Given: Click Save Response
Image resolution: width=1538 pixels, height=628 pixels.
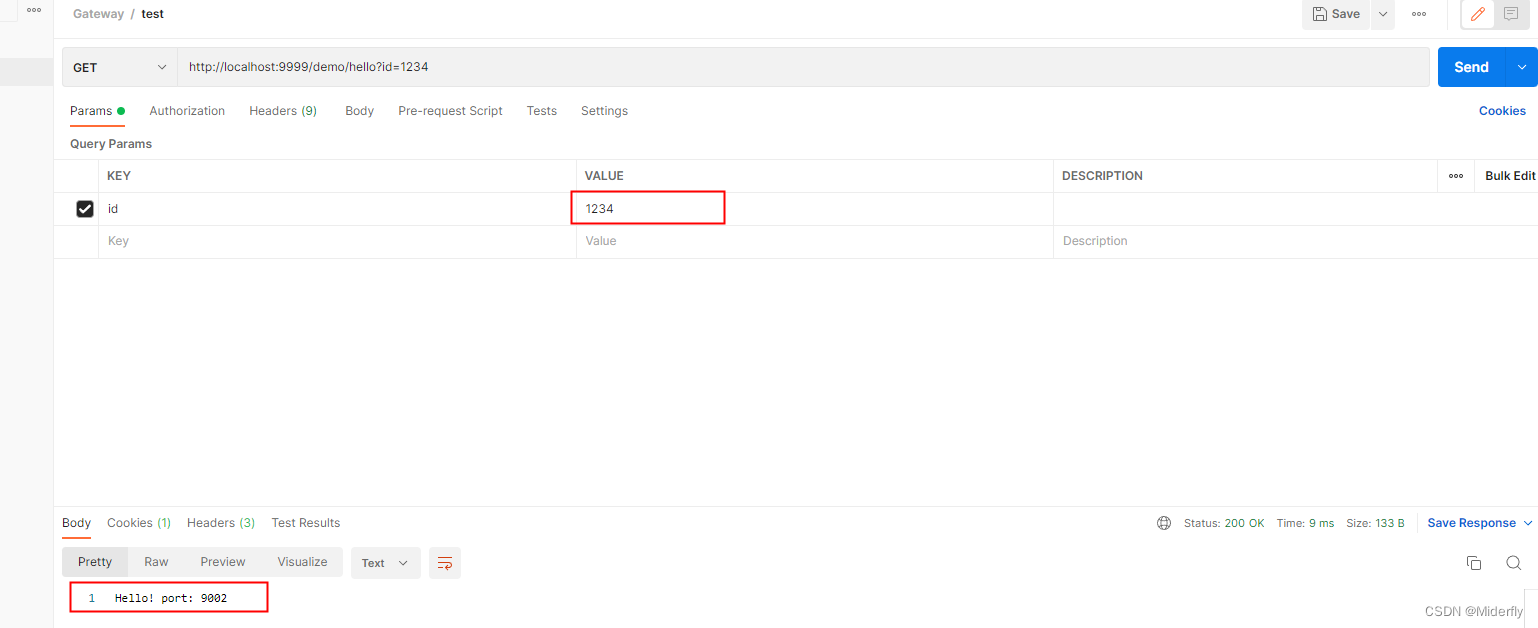Looking at the screenshot, I should [1471, 523].
